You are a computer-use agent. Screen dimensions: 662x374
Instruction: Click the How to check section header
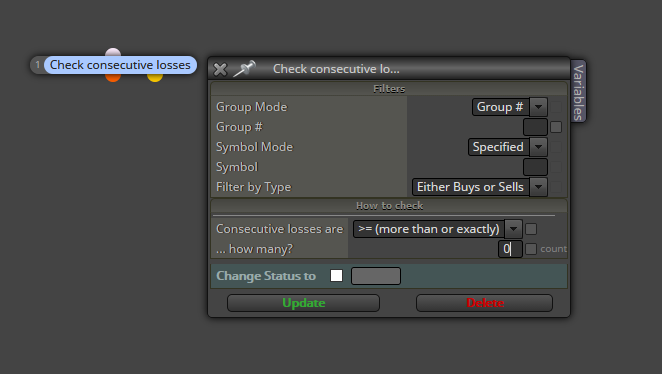[389, 206]
